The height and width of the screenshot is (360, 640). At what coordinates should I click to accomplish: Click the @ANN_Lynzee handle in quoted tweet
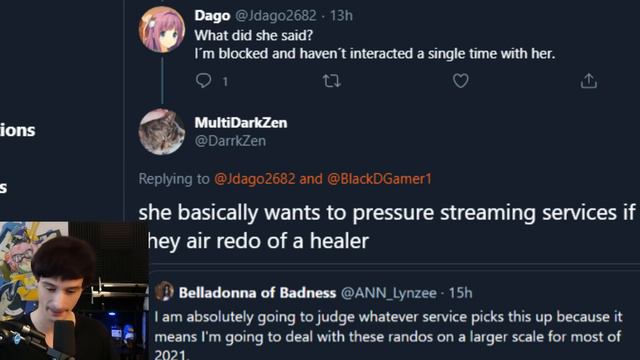[x=389, y=293]
